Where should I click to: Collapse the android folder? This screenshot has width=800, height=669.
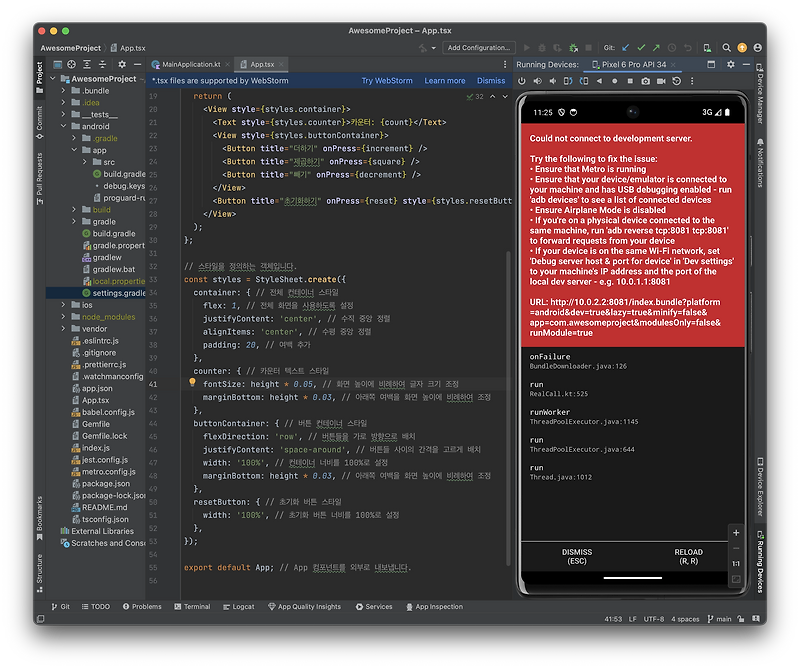pyautogui.click(x=63, y=126)
